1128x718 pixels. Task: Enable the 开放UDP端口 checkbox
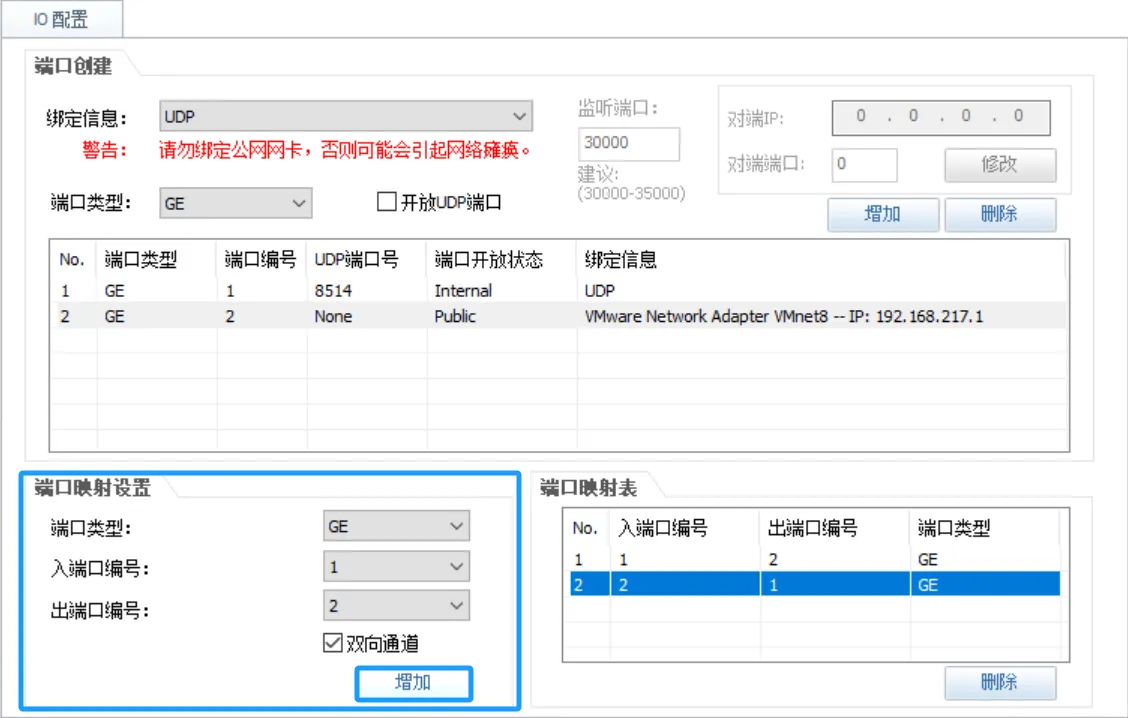[x=387, y=203]
